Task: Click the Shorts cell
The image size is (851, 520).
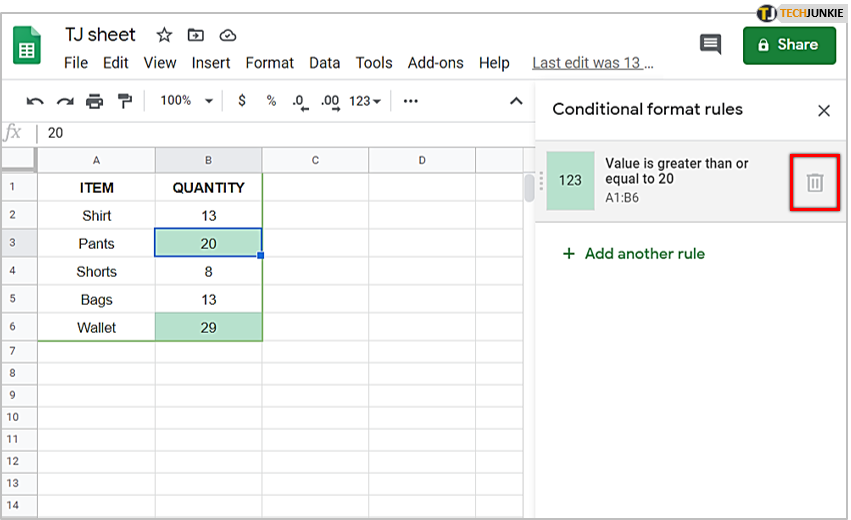Action: [x=97, y=271]
